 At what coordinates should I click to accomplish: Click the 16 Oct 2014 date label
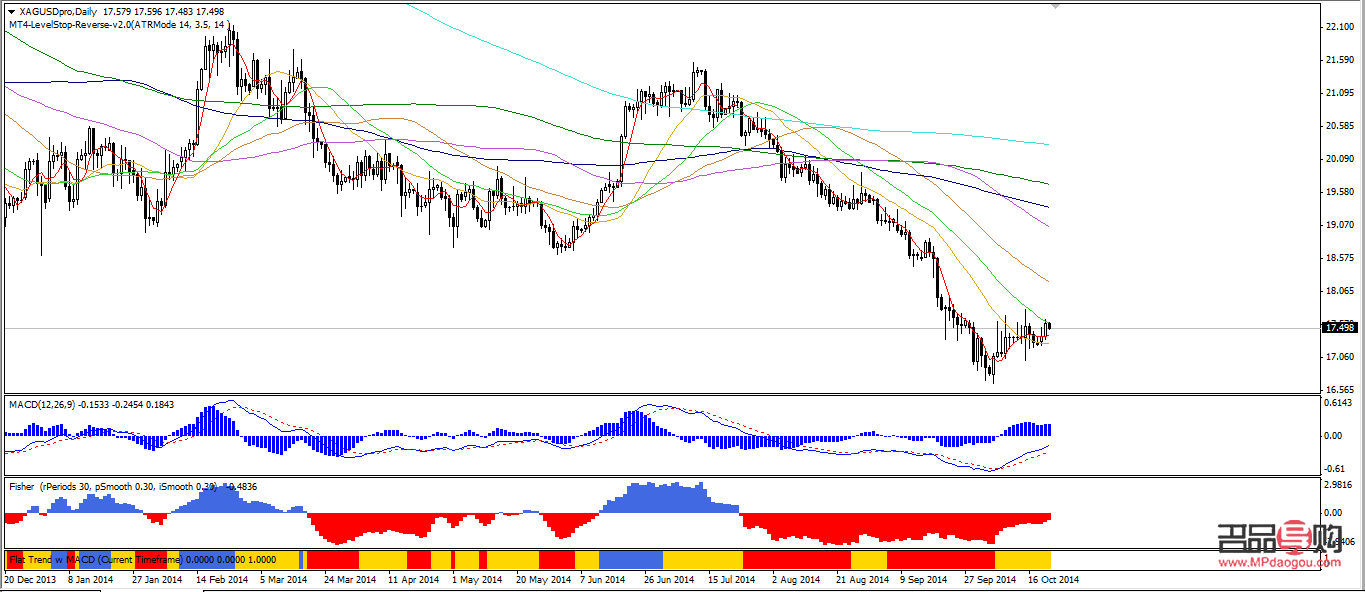coord(1054,579)
